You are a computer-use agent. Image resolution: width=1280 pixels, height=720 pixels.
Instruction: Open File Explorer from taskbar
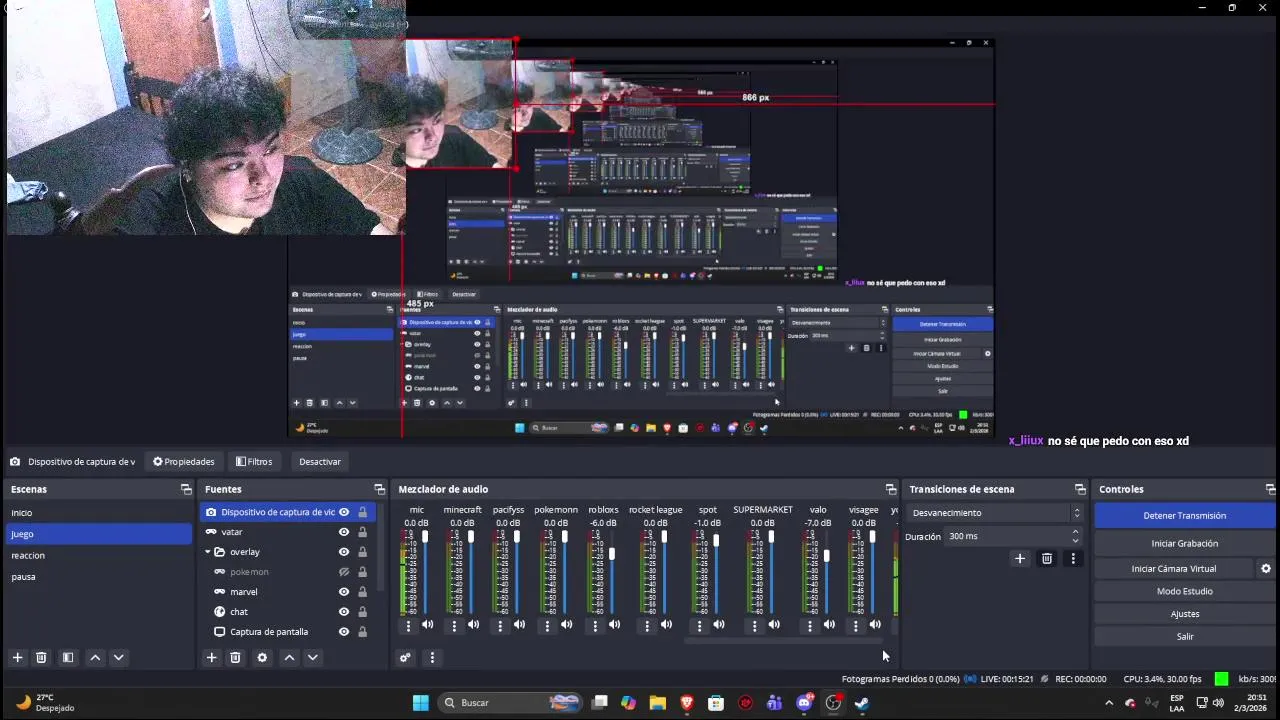pyautogui.click(x=657, y=703)
